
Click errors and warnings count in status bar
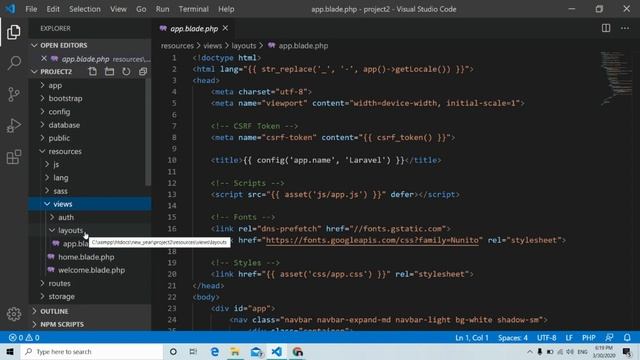coord(24,338)
